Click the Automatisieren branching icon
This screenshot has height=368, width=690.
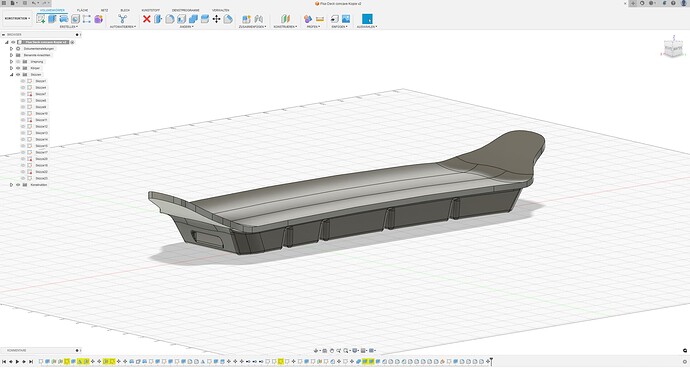[122, 18]
